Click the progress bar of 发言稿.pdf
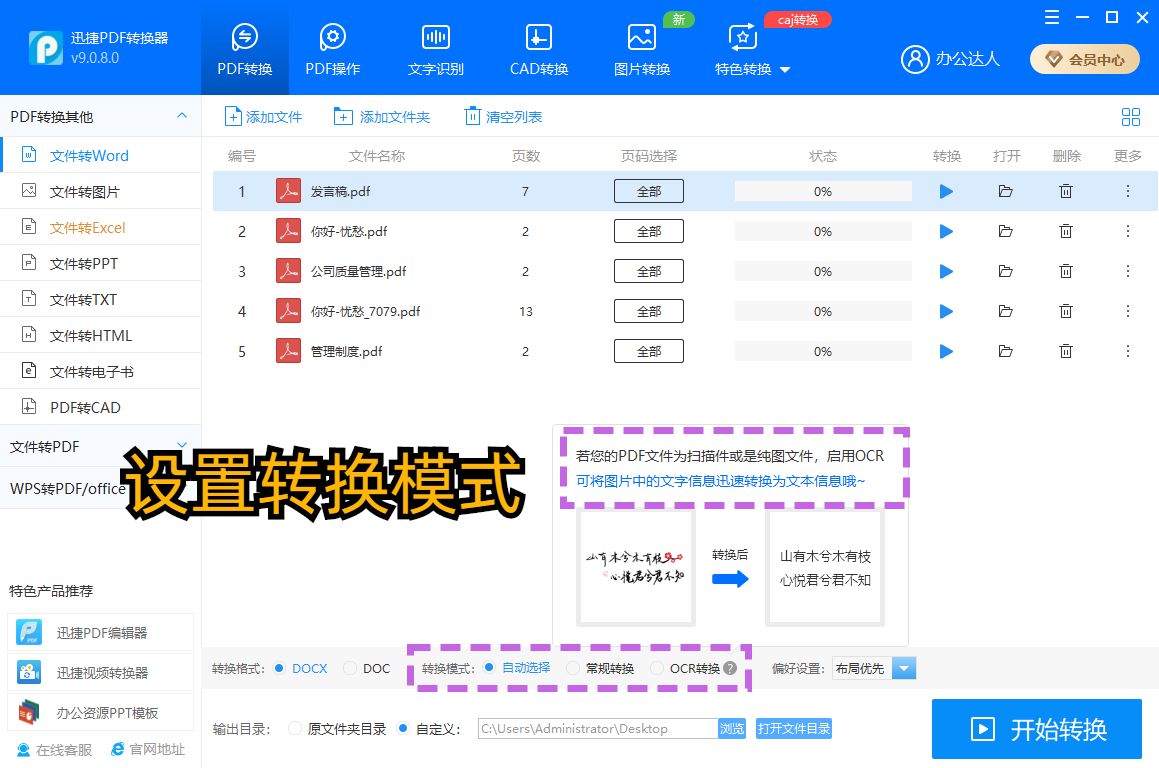This screenshot has width=1159, height=768. click(822, 191)
